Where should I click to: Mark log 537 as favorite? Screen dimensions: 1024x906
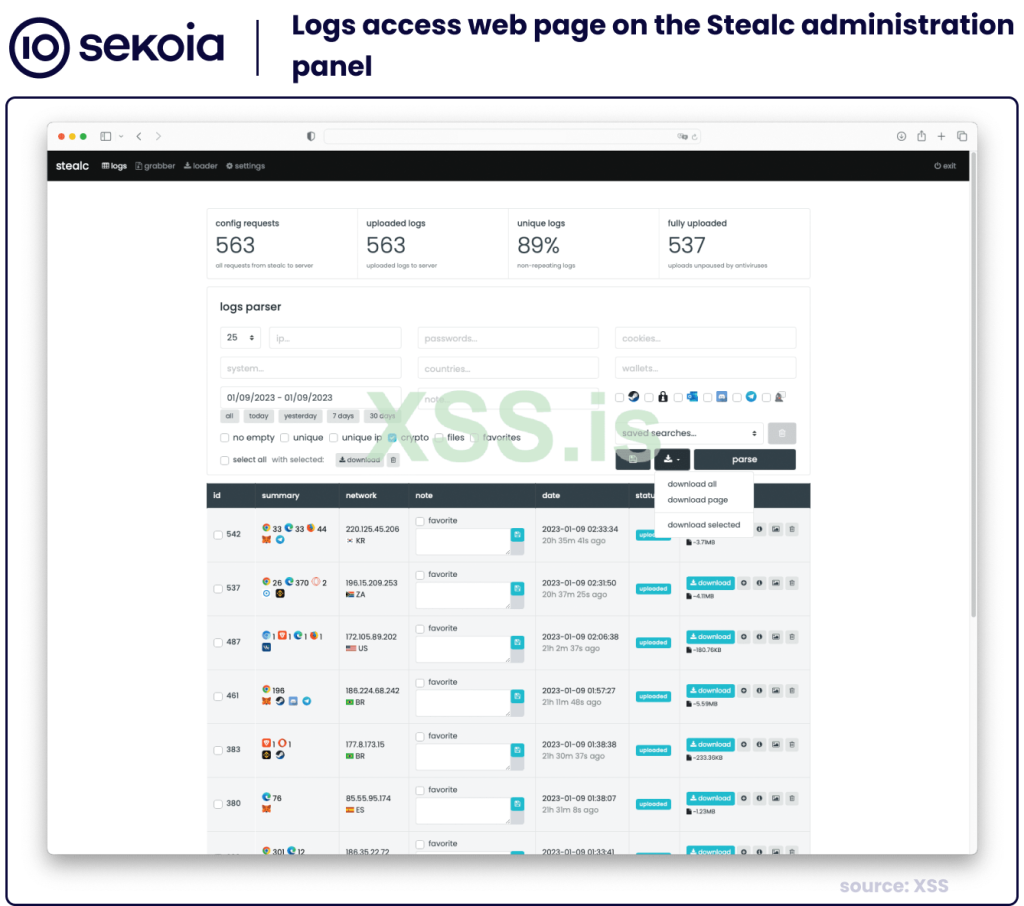pyautogui.click(x=420, y=575)
